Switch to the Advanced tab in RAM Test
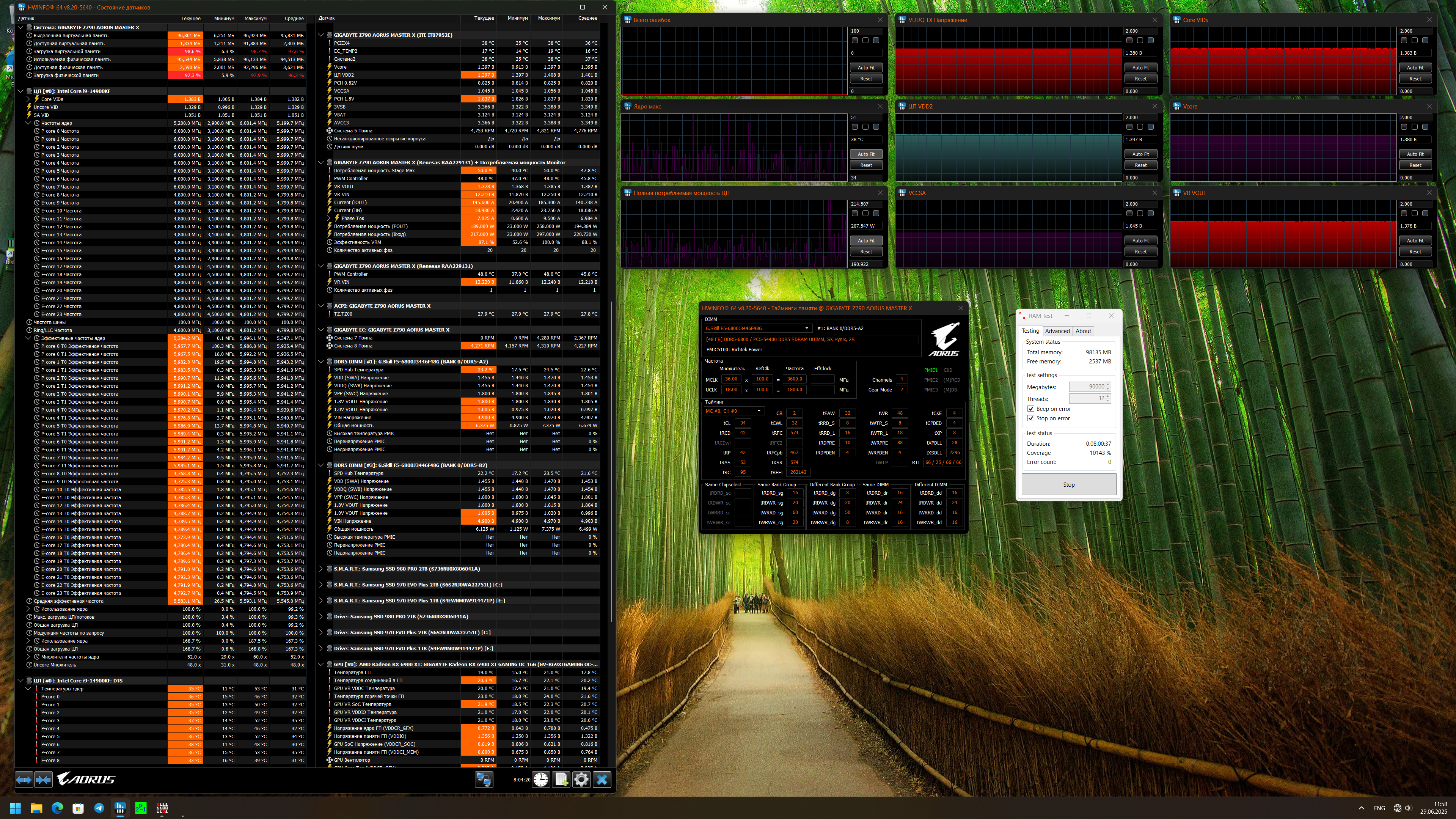The image size is (1456, 819). [x=1057, y=331]
